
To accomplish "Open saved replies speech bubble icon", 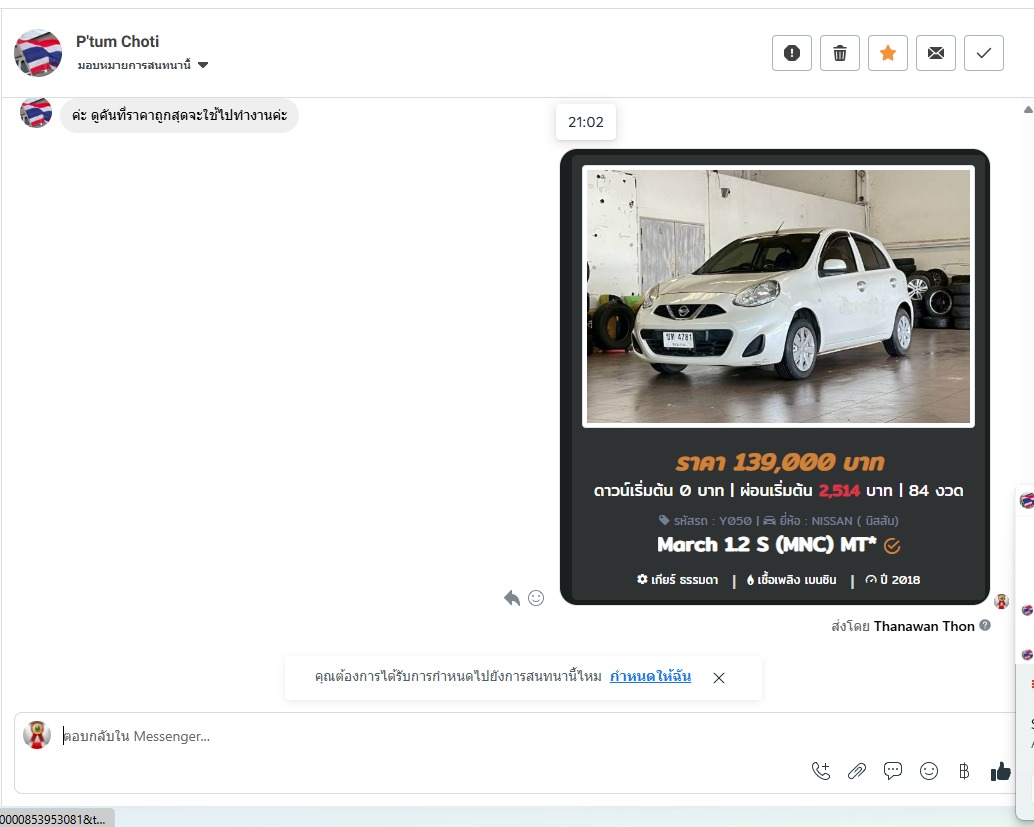I will coord(893,771).
